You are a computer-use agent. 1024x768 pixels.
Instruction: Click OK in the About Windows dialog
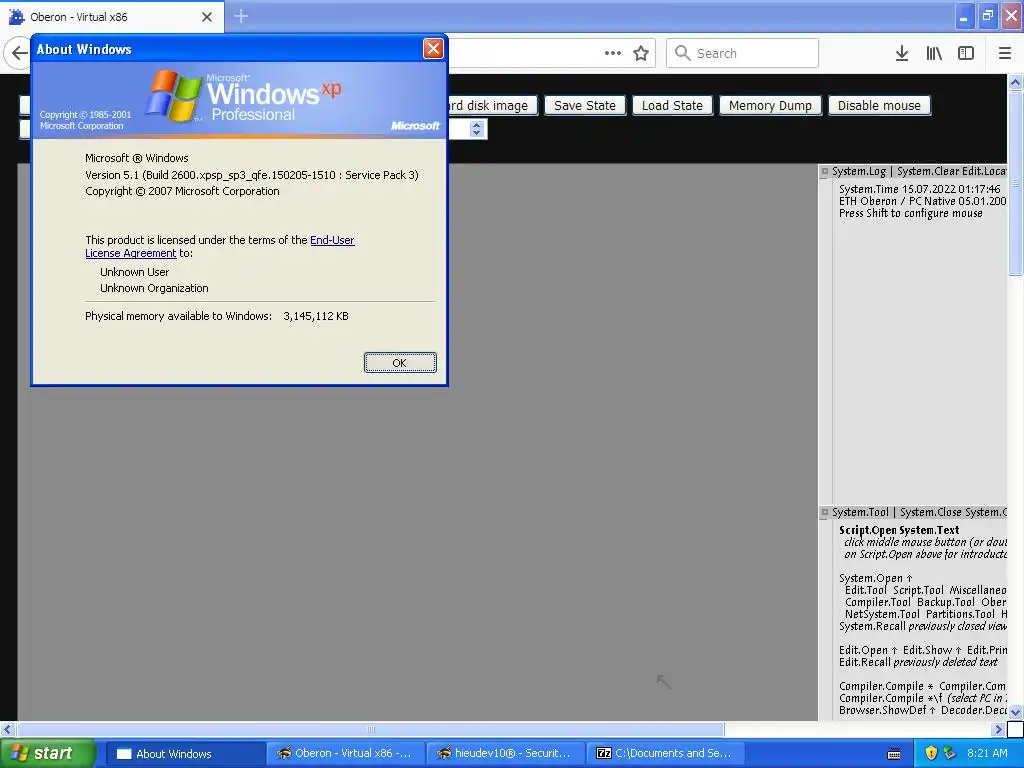coord(400,362)
